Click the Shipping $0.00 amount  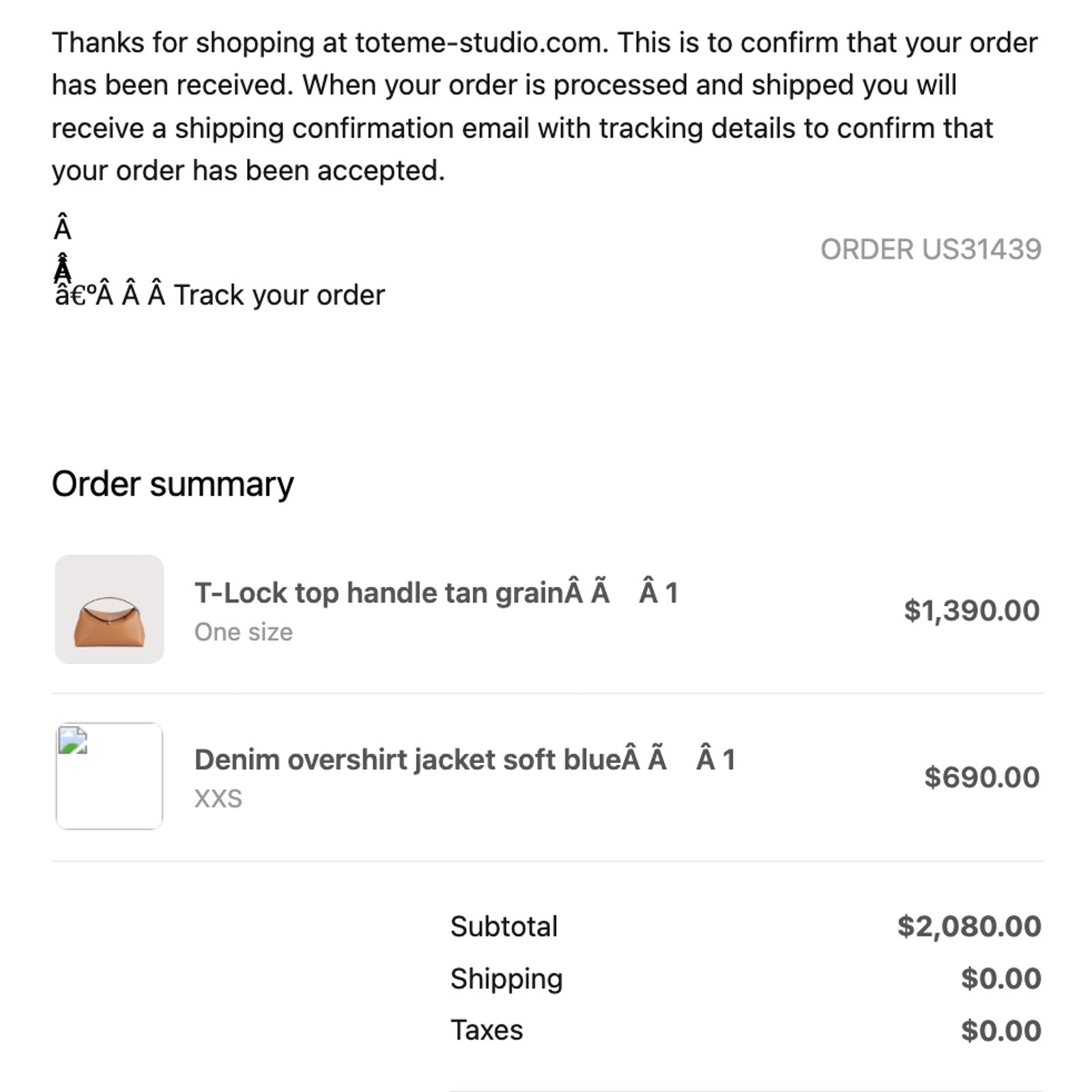pos(1001,979)
